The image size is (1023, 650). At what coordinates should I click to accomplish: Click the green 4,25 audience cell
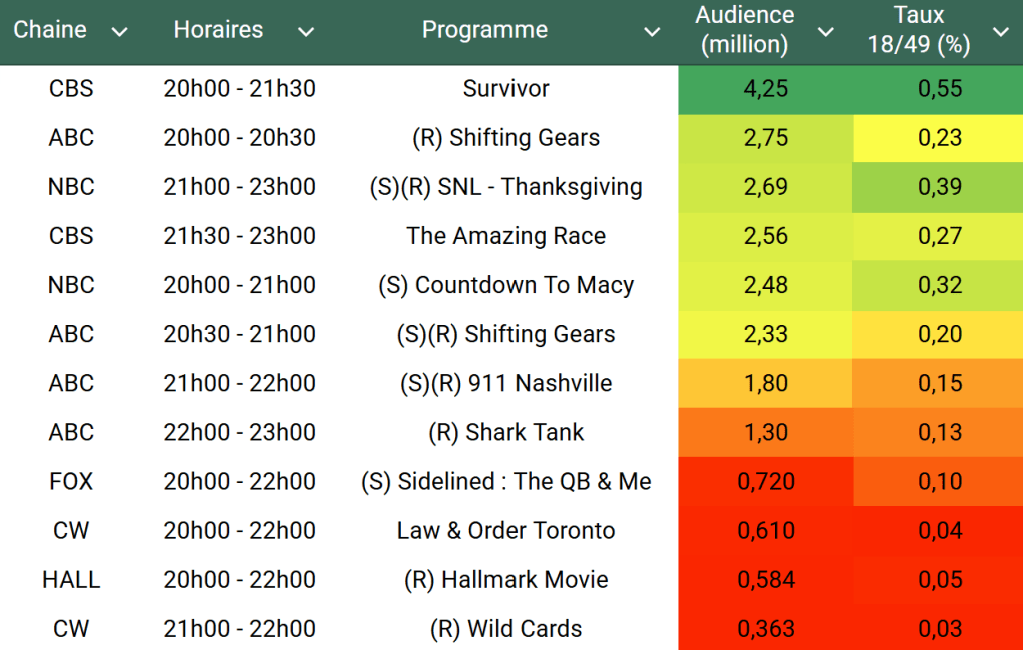pos(766,89)
